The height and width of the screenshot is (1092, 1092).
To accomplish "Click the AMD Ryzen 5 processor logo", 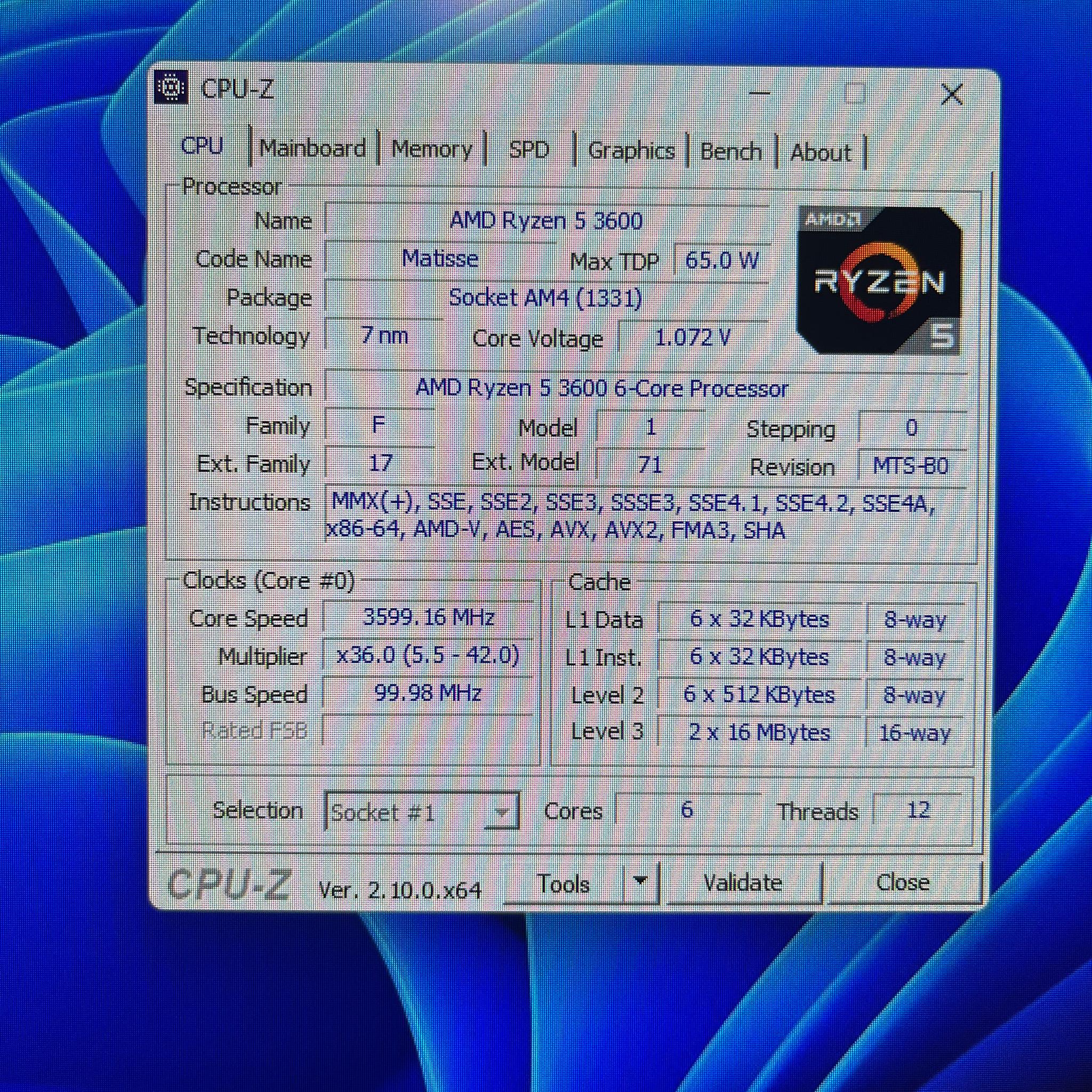I will coord(879,281).
